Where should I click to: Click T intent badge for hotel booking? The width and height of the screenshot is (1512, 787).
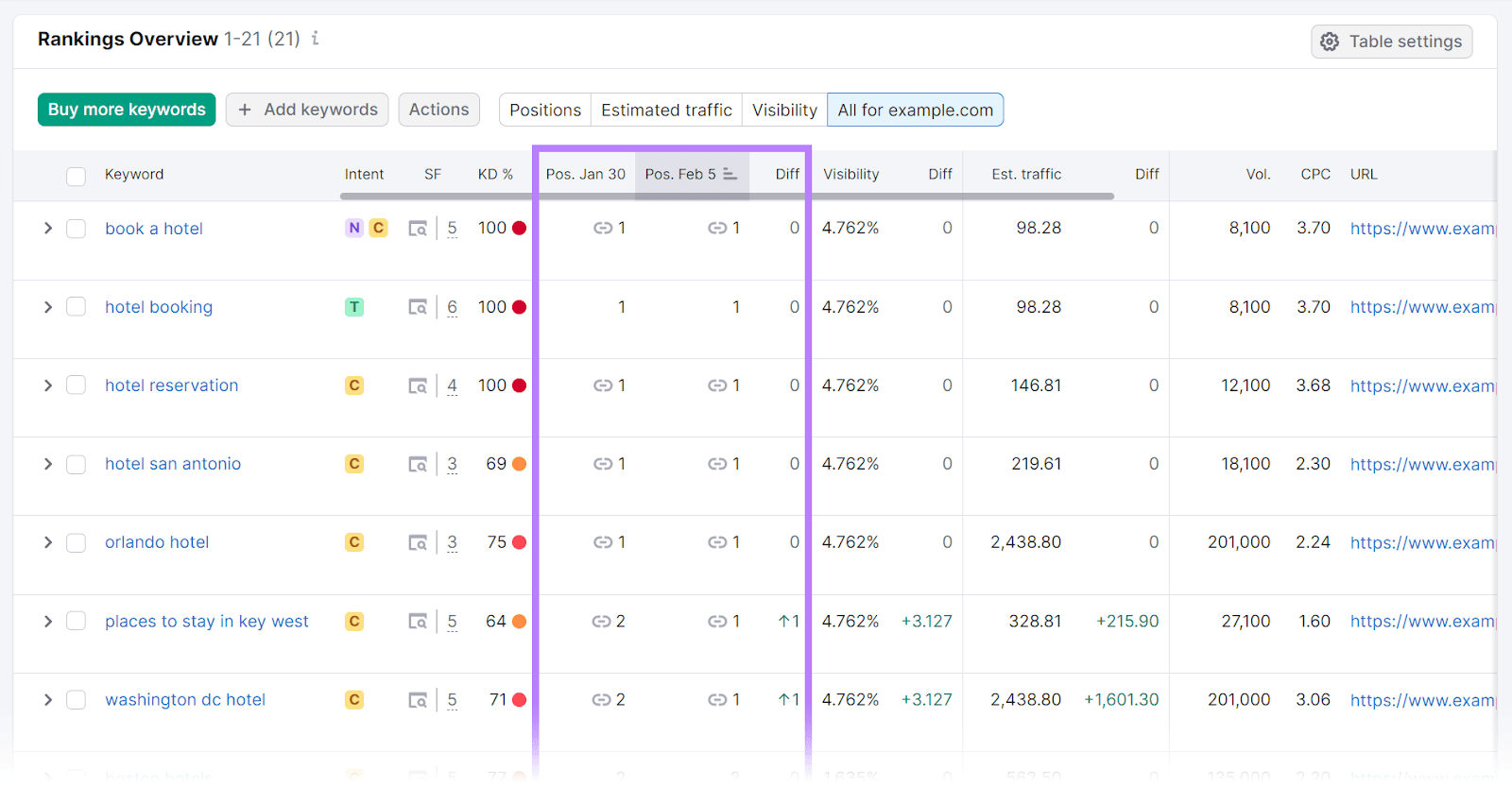(354, 307)
